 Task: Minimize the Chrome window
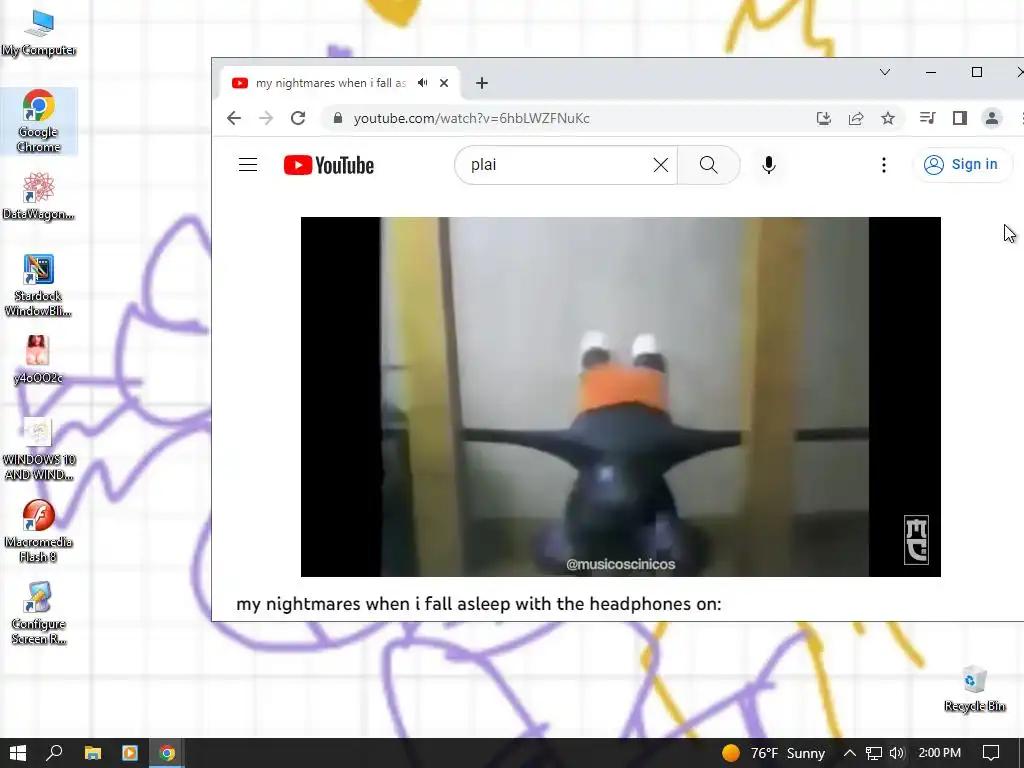pyautogui.click(x=931, y=72)
